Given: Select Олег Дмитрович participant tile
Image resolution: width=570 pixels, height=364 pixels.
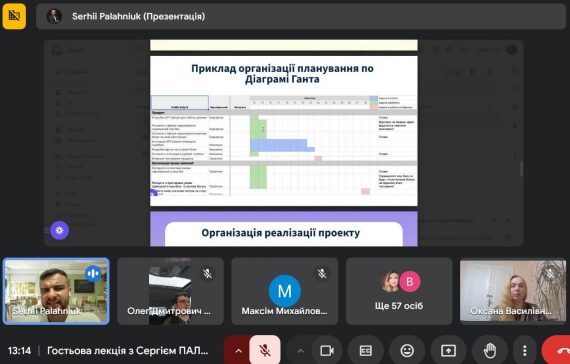Looking at the screenshot, I should pyautogui.click(x=170, y=291).
